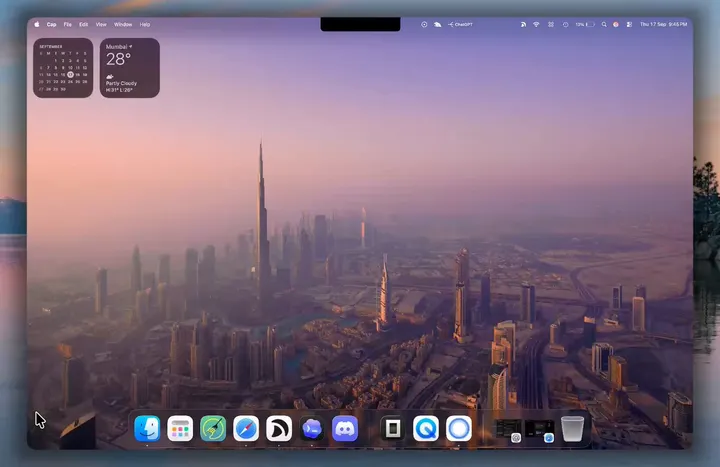Open the ChatGPT menu bar item
The image size is (720, 467).
pos(460,24)
